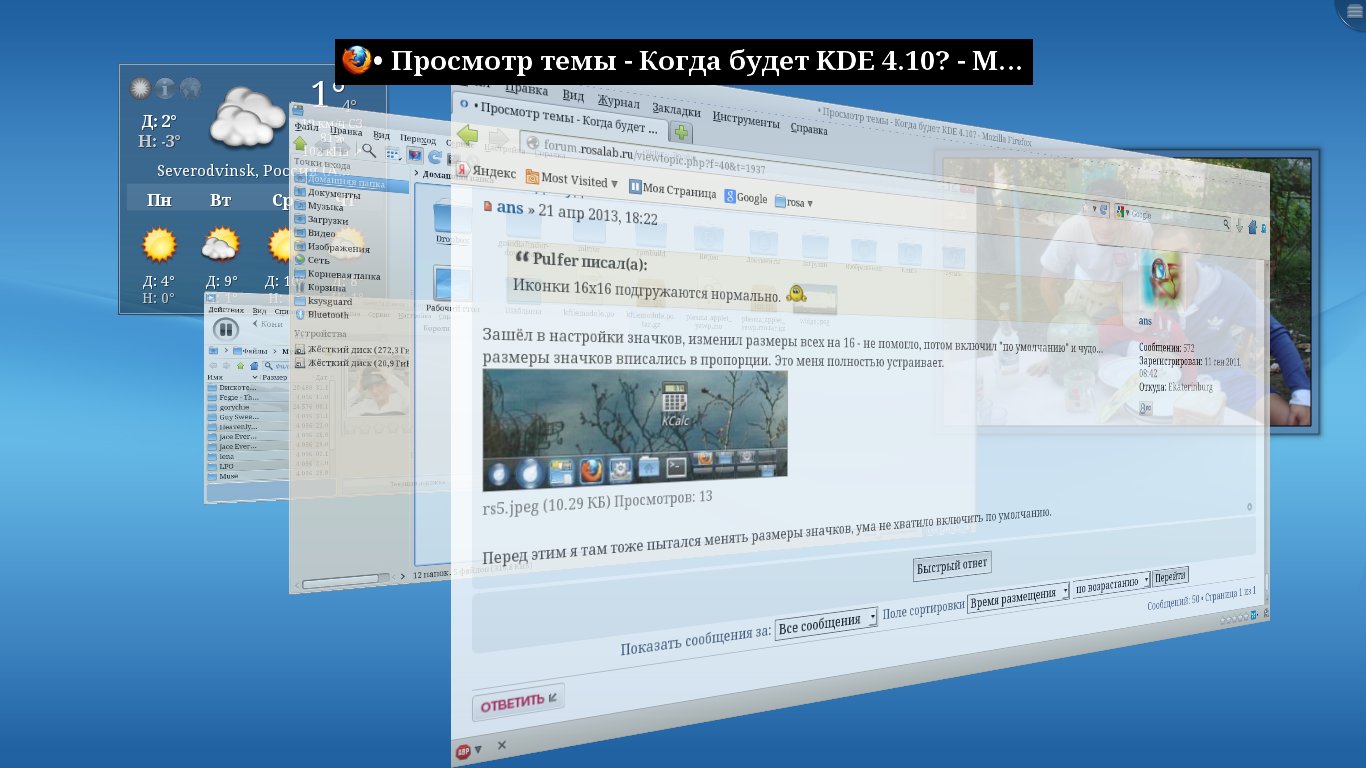
Task: Click the Перейти button
Action: pos(1170,577)
